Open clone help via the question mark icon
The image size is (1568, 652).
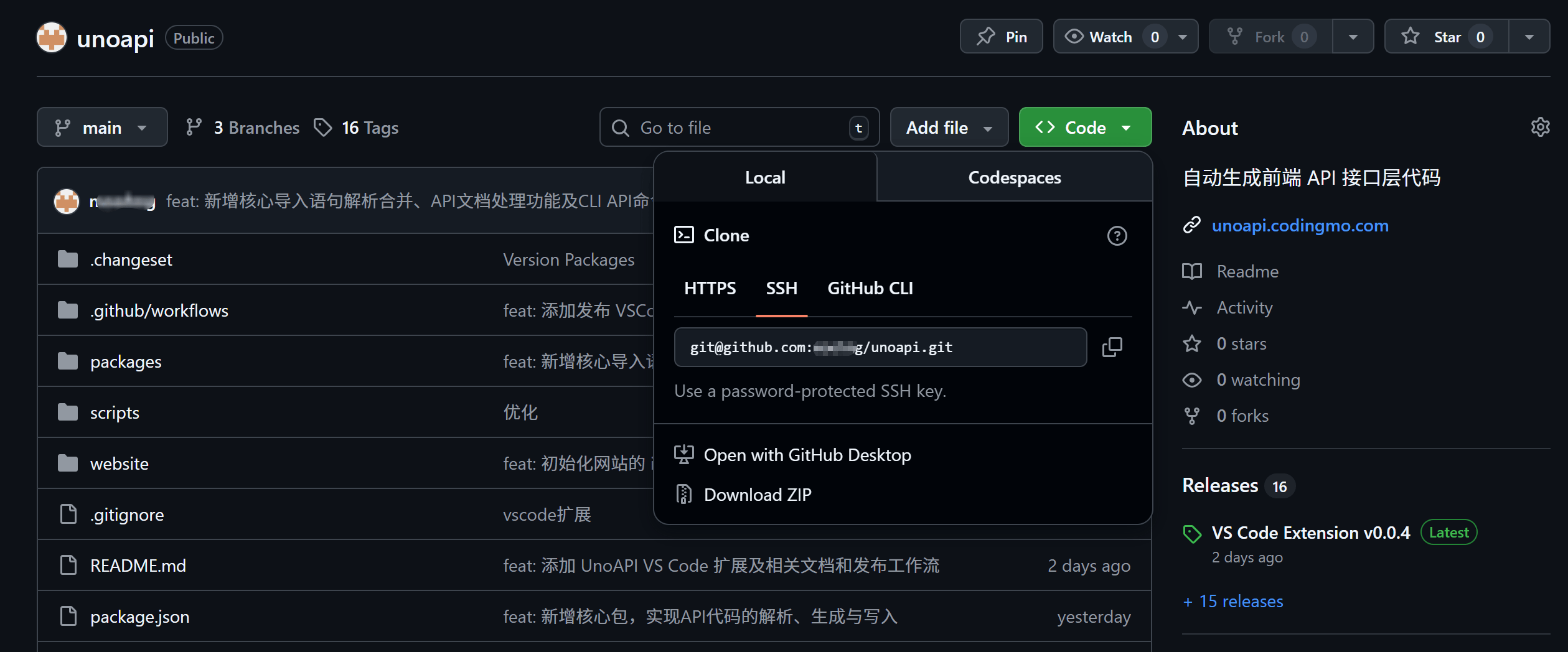point(1115,236)
